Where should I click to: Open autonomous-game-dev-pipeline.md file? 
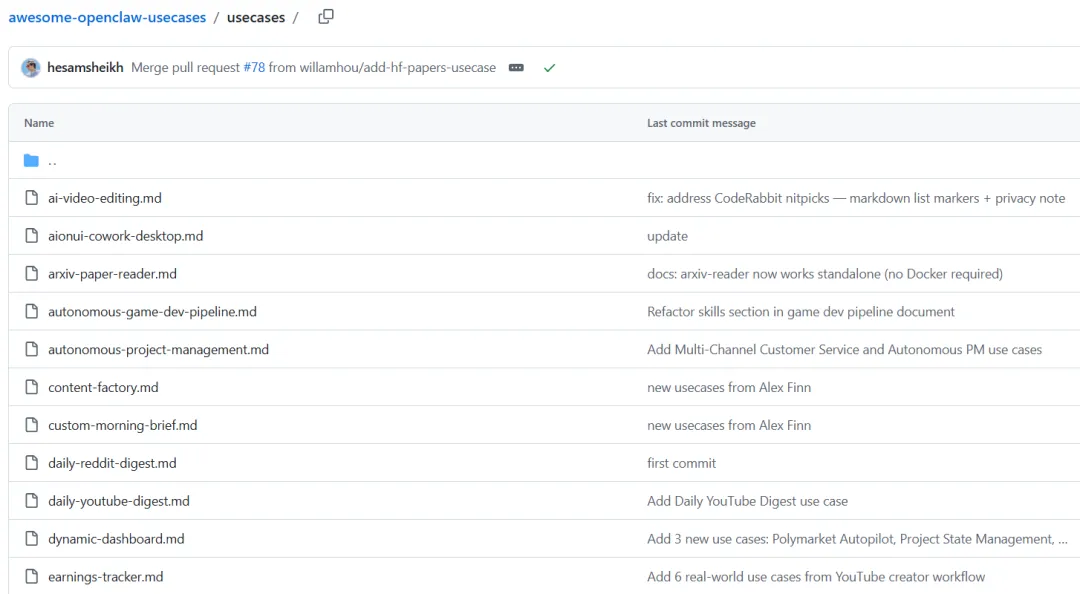tap(152, 312)
